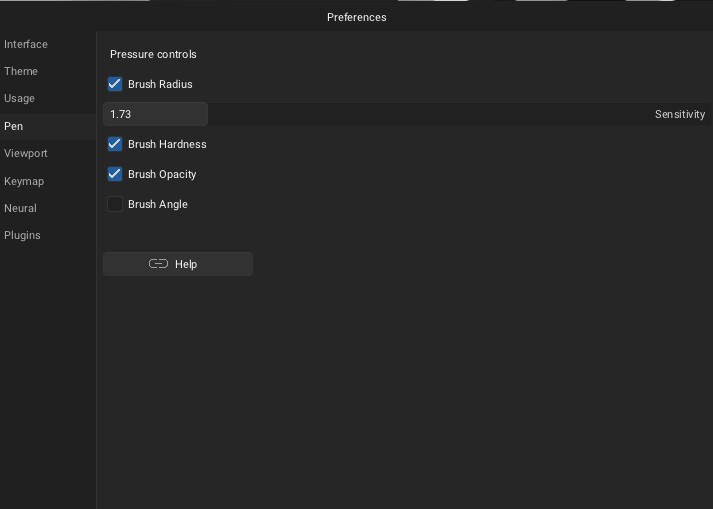
Task: Click the Sensitivity label on the slider
Action: pyautogui.click(x=679, y=114)
